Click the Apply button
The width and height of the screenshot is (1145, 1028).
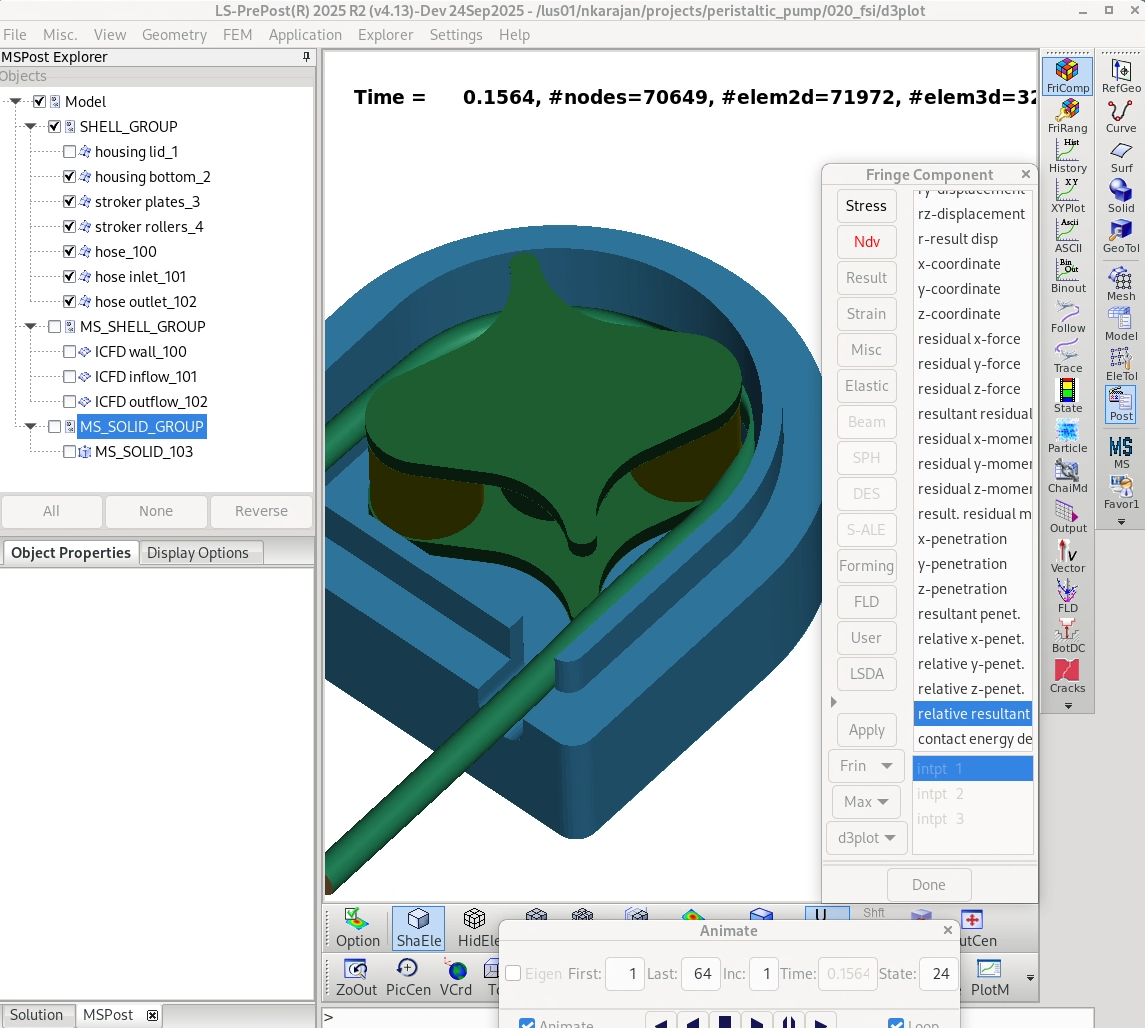(866, 730)
